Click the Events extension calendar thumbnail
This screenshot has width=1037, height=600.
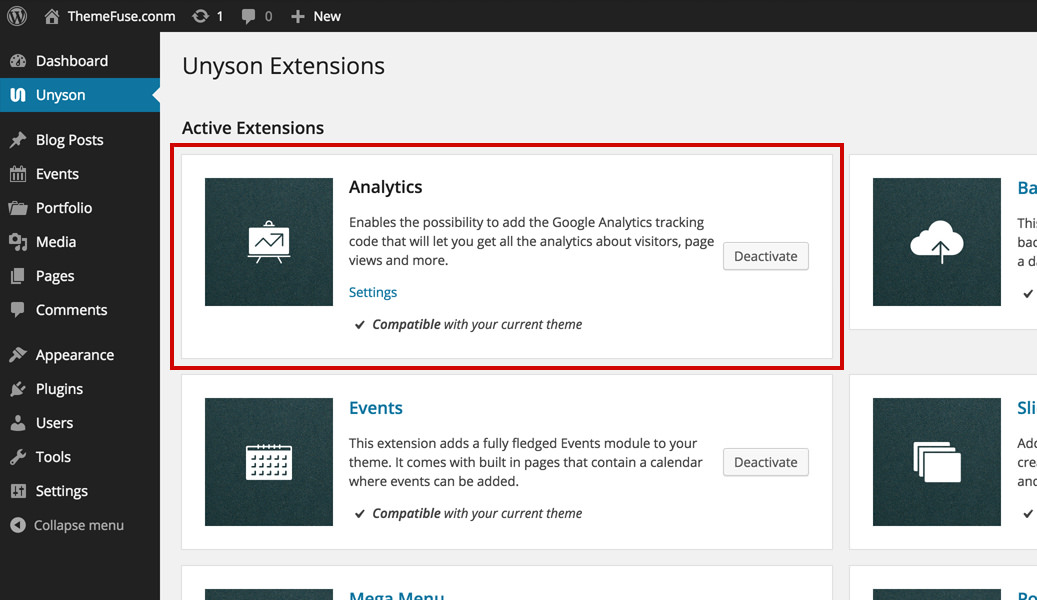[269, 462]
